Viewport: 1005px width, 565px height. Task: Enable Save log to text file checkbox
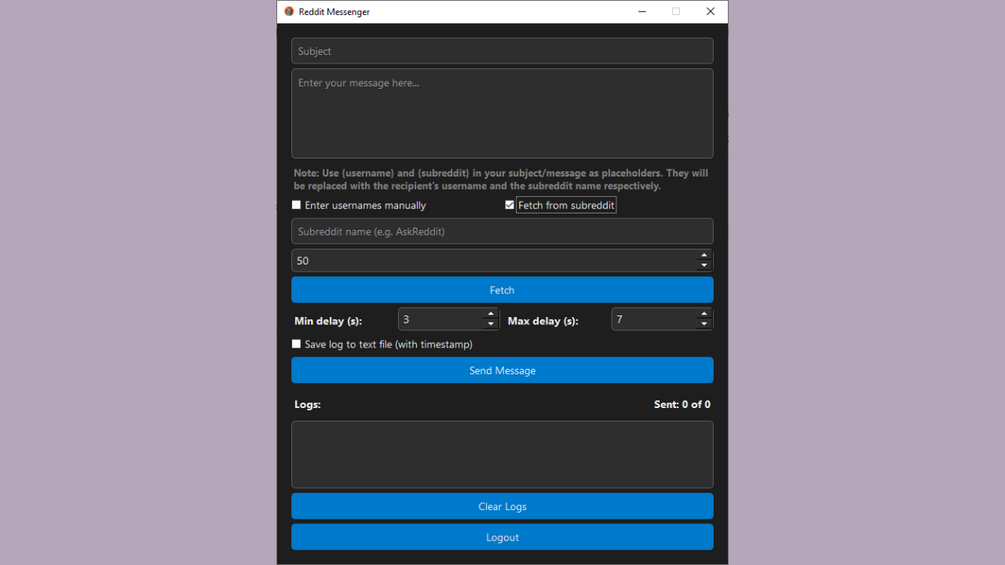click(x=296, y=344)
